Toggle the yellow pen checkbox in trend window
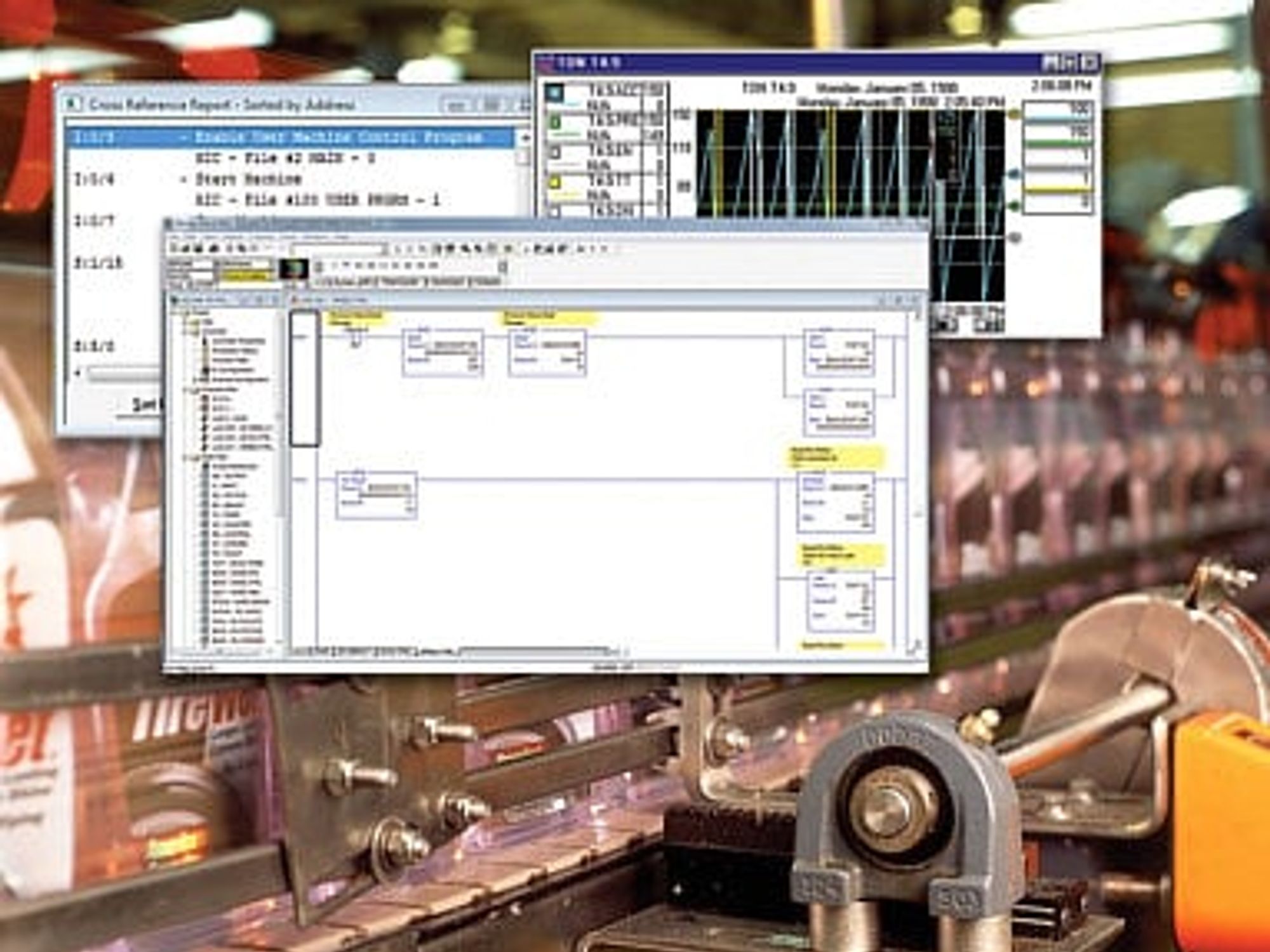The width and height of the screenshot is (1270, 952). [555, 182]
